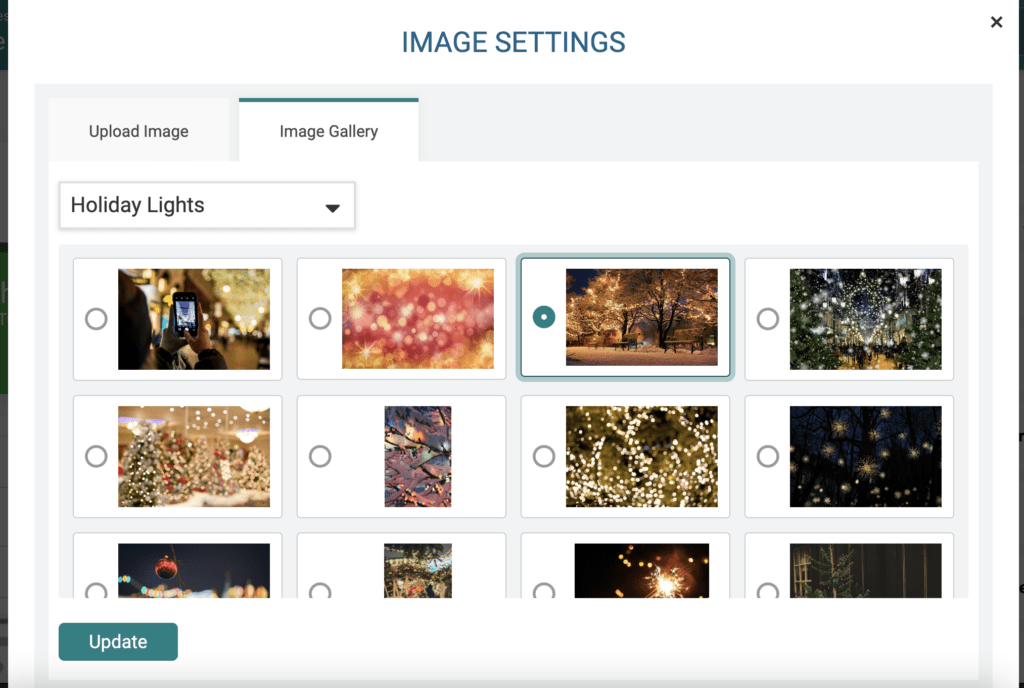Click the snowy park trees thumbnail

point(642,317)
